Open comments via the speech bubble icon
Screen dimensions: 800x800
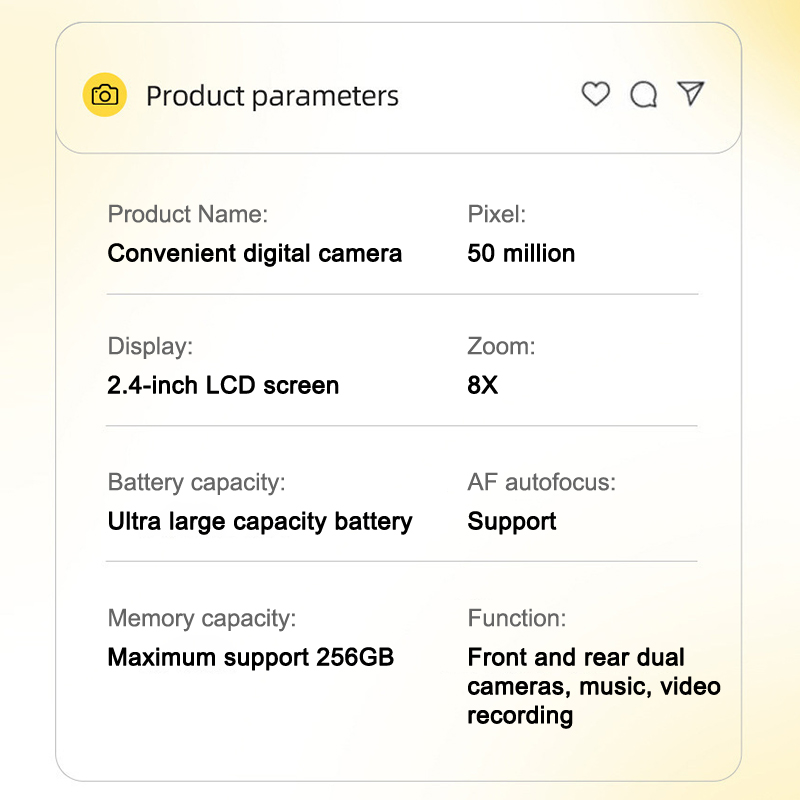(643, 95)
